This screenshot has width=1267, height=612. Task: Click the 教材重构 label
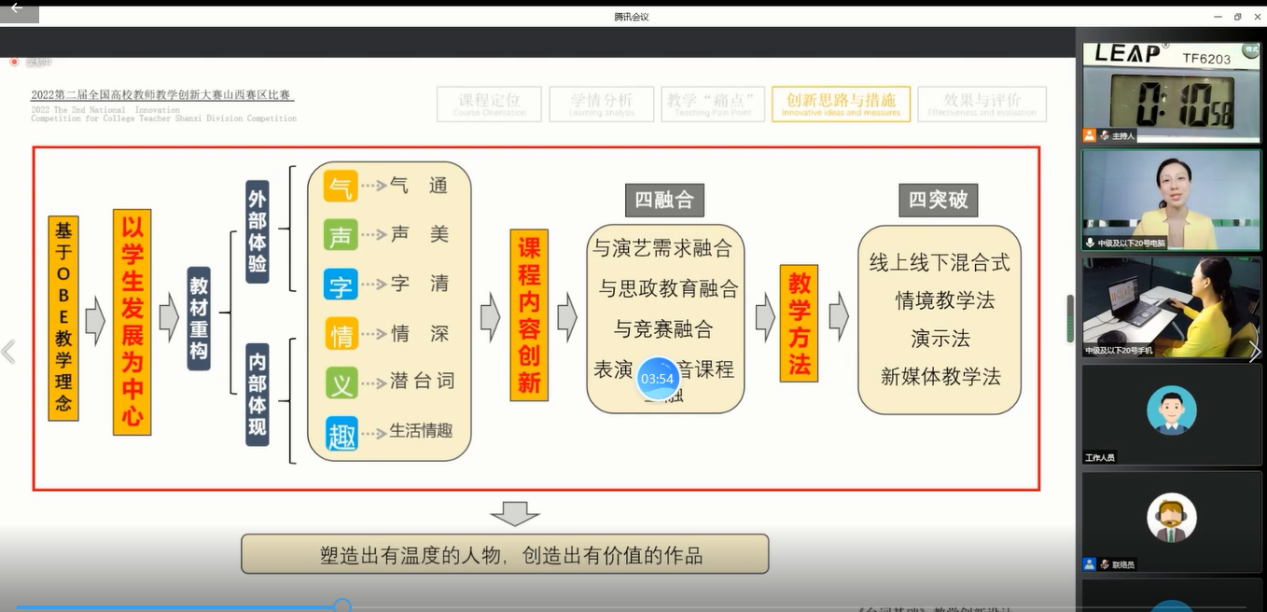pos(199,319)
